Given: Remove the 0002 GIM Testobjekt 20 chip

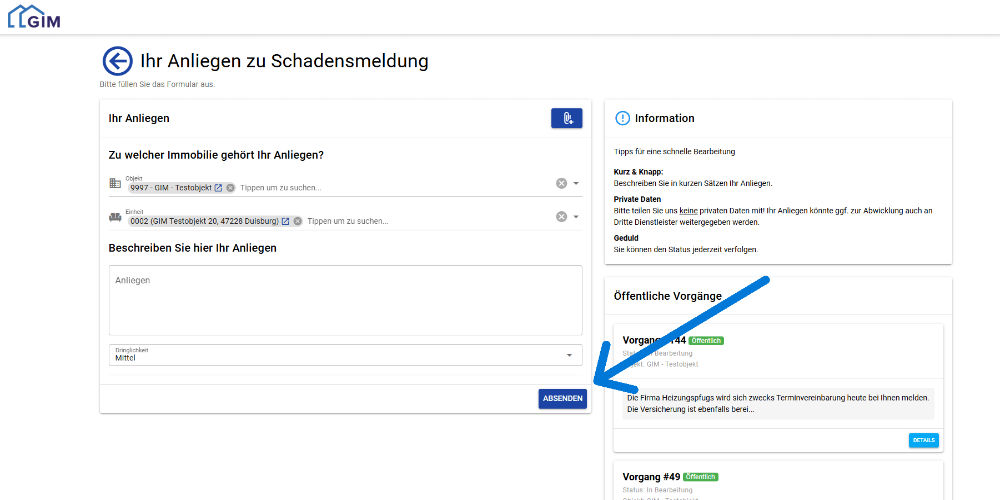Looking at the screenshot, I should click(x=297, y=221).
